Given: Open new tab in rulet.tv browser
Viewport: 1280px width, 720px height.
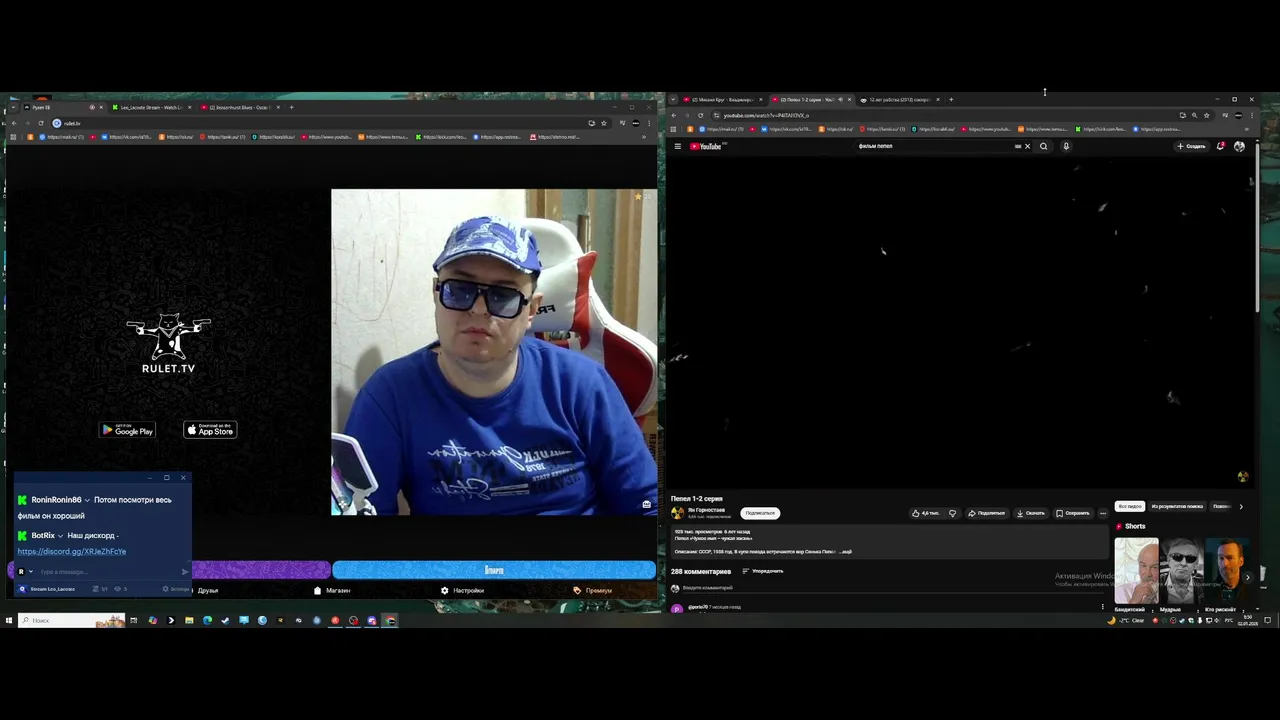Looking at the screenshot, I should [291, 107].
